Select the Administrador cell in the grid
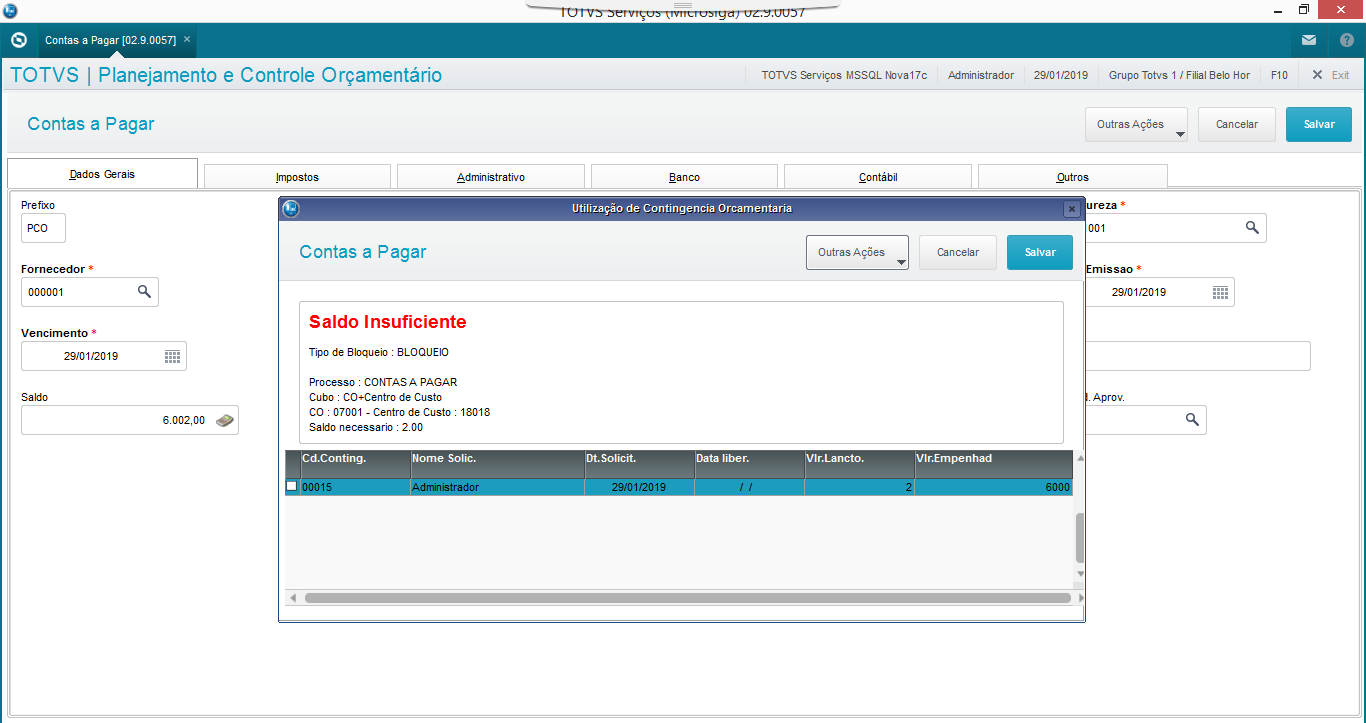This screenshot has width=1366, height=723. (498, 487)
